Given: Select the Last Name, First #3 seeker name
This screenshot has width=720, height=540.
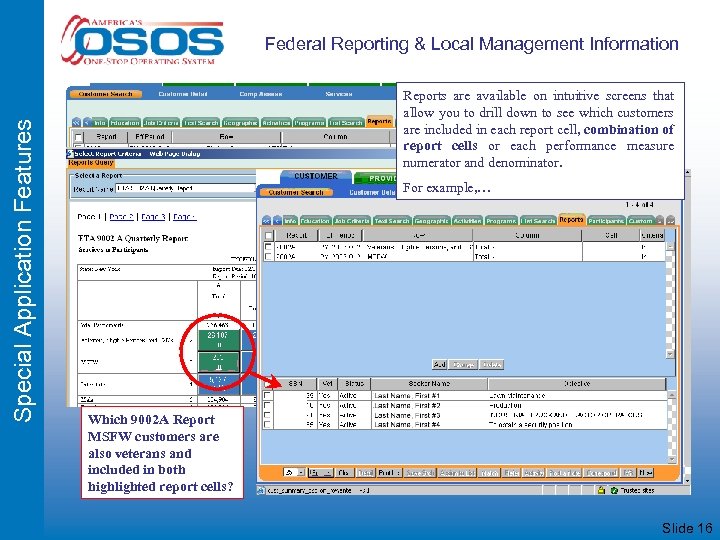Looking at the screenshot, I should point(407,415).
